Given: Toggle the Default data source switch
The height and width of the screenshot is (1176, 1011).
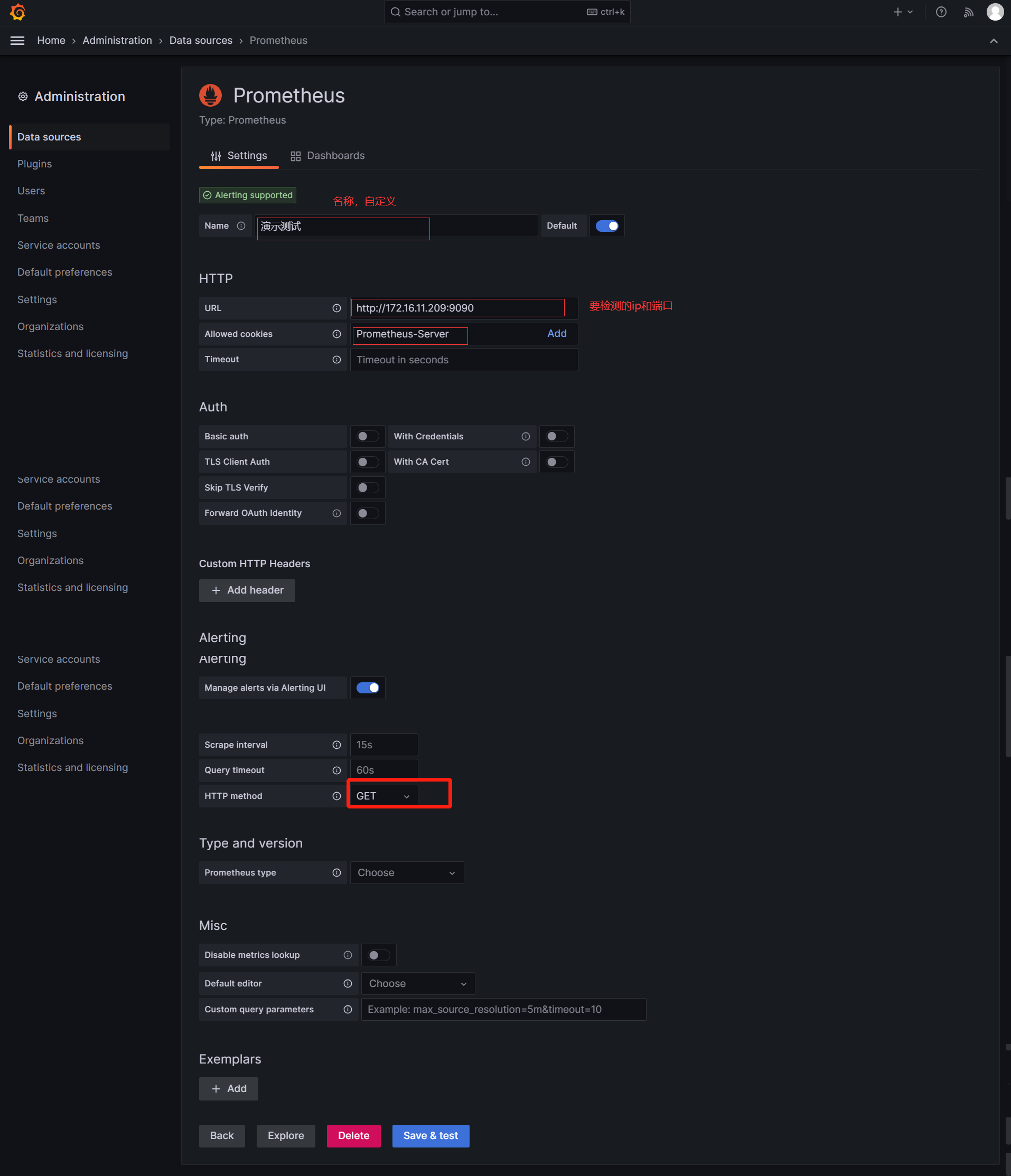Looking at the screenshot, I should (607, 226).
